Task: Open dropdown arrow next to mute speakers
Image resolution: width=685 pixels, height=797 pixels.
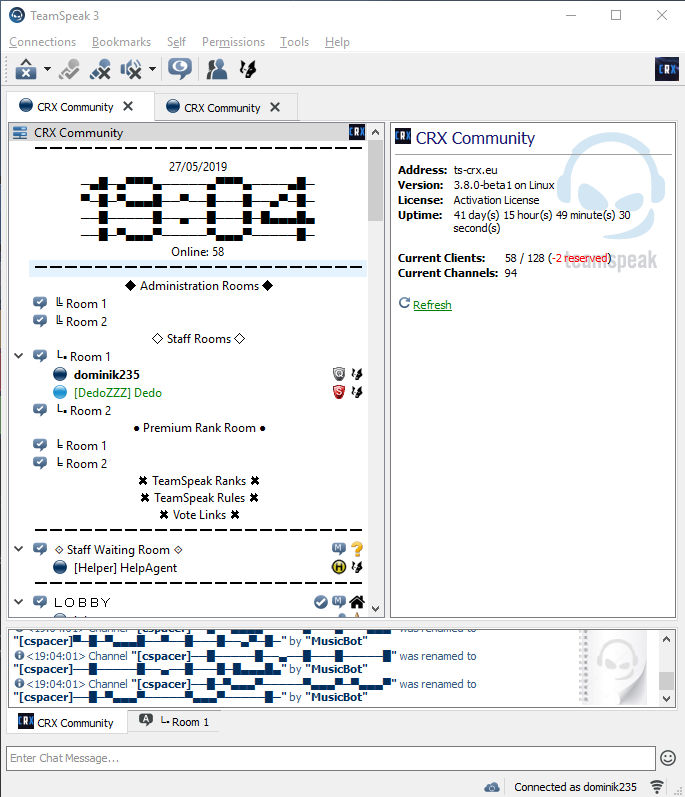Action: (x=152, y=69)
